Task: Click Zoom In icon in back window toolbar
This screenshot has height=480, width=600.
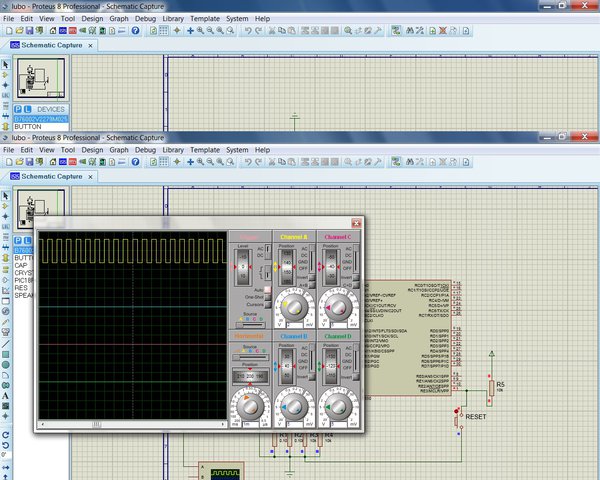Action: tap(200, 31)
